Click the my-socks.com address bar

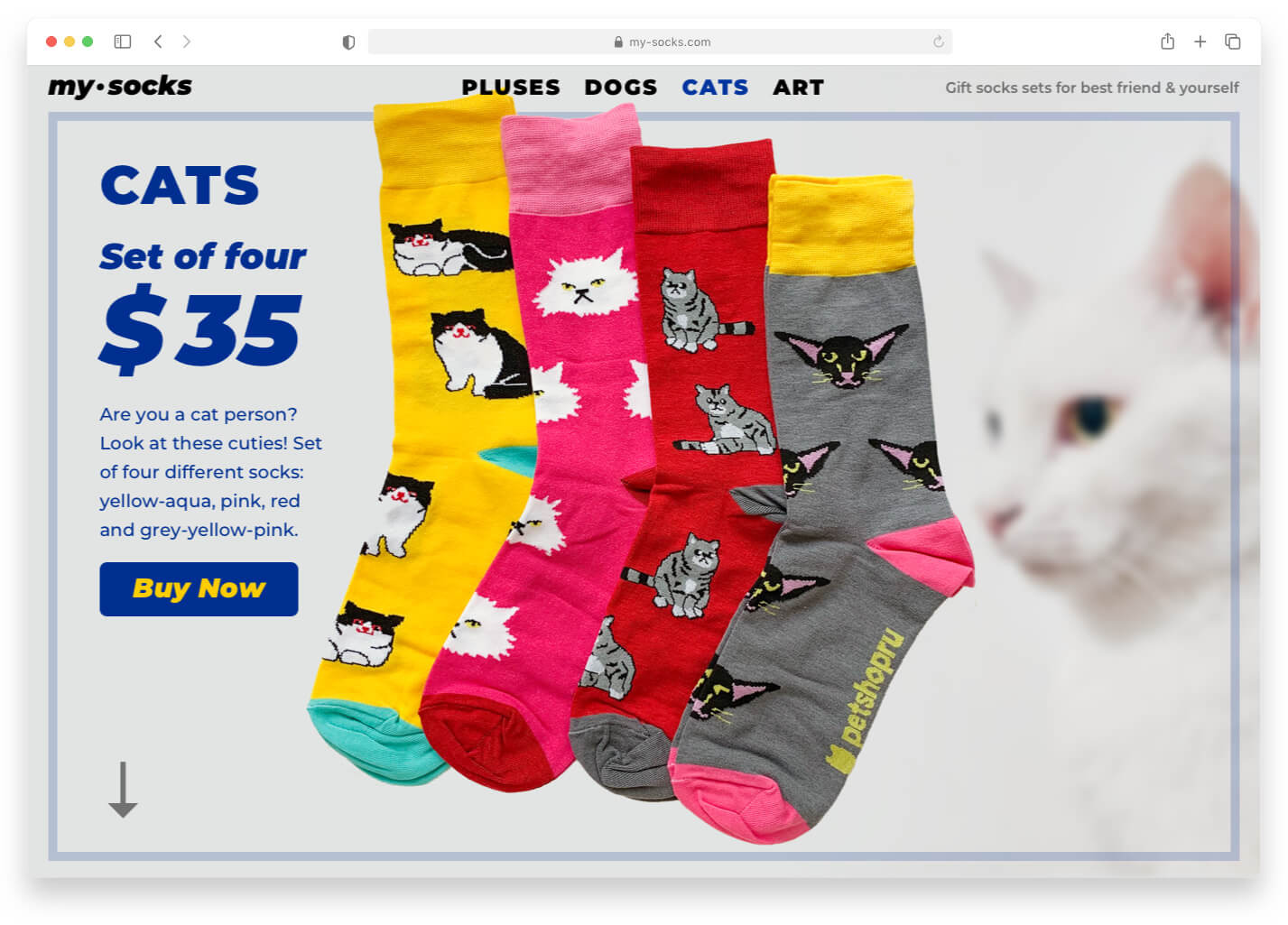pyautogui.click(x=660, y=42)
